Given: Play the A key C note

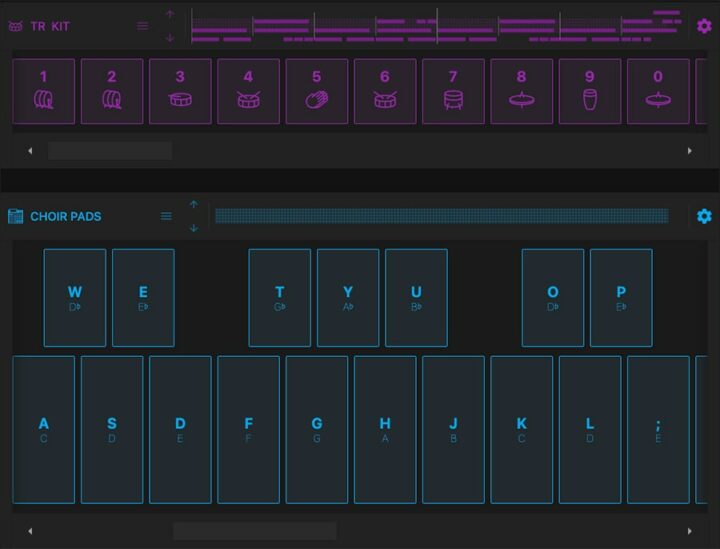Looking at the screenshot, I should (x=43, y=430).
